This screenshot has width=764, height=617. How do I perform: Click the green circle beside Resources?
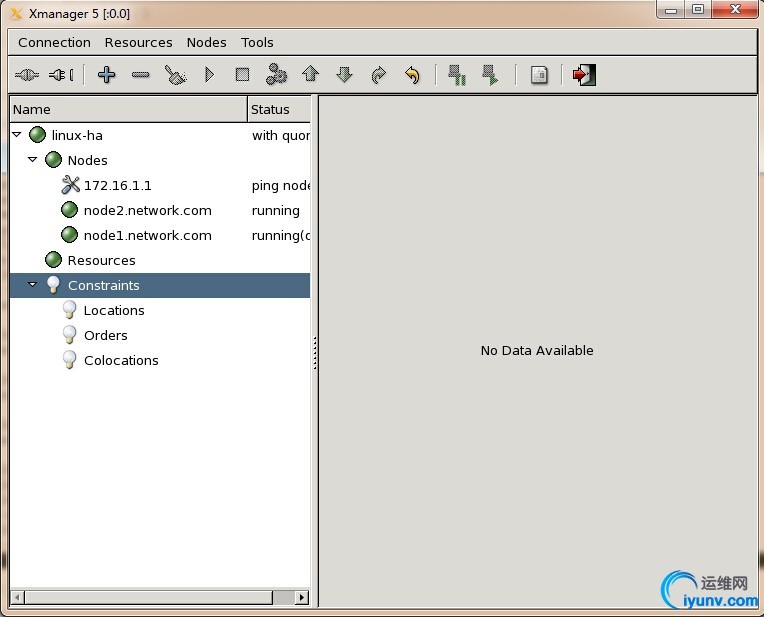click(x=53, y=260)
